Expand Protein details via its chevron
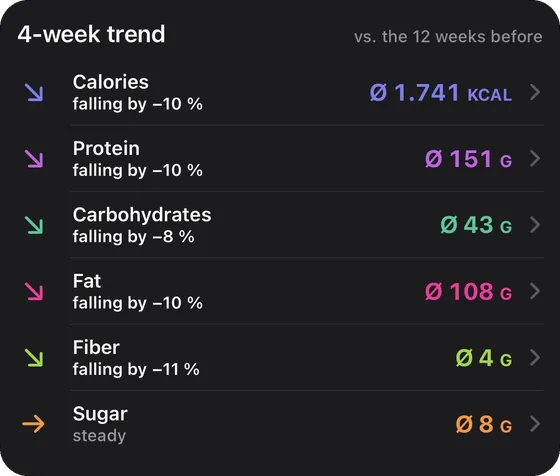This screenshot has width=560, height=476. click(535, 159)
